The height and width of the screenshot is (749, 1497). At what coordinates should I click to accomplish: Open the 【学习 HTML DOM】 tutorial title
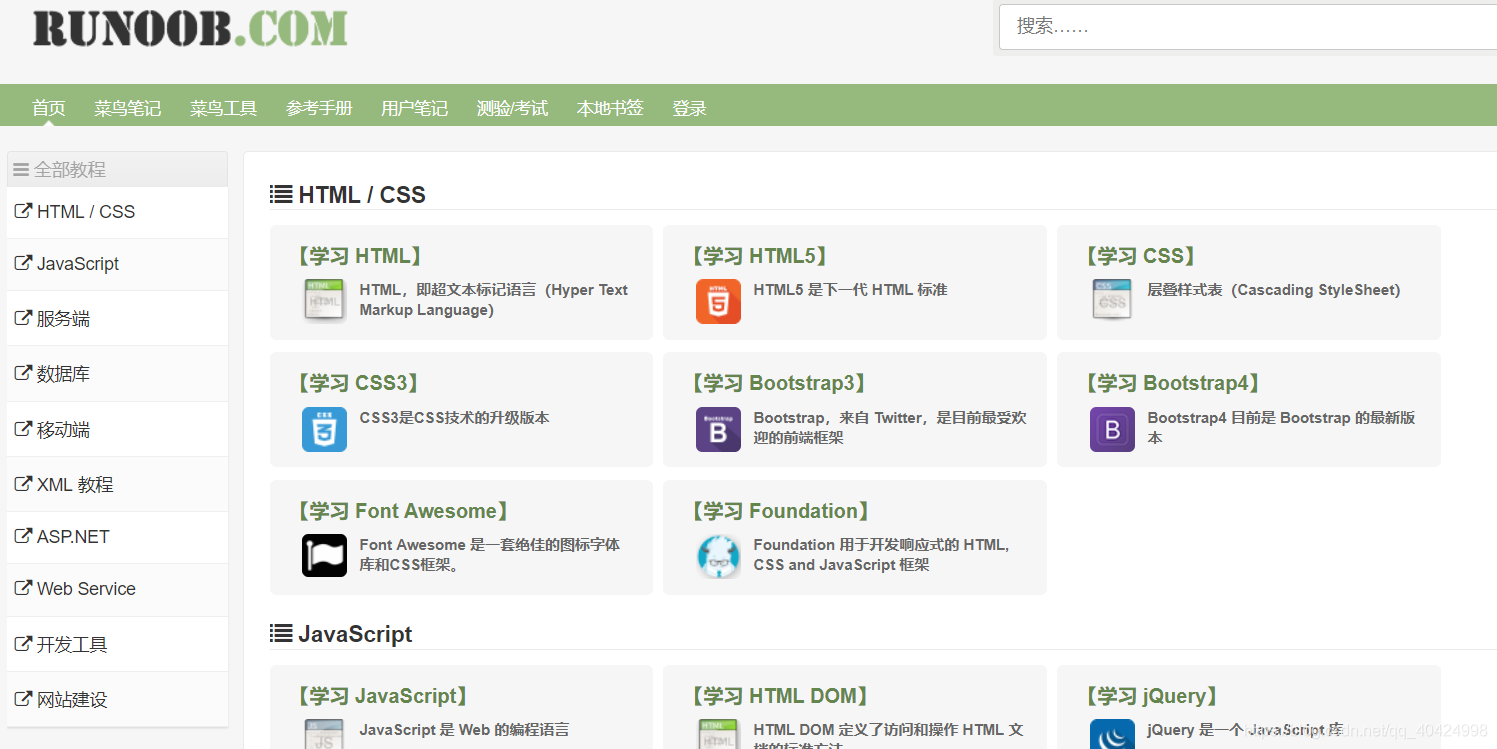point(780,696)
